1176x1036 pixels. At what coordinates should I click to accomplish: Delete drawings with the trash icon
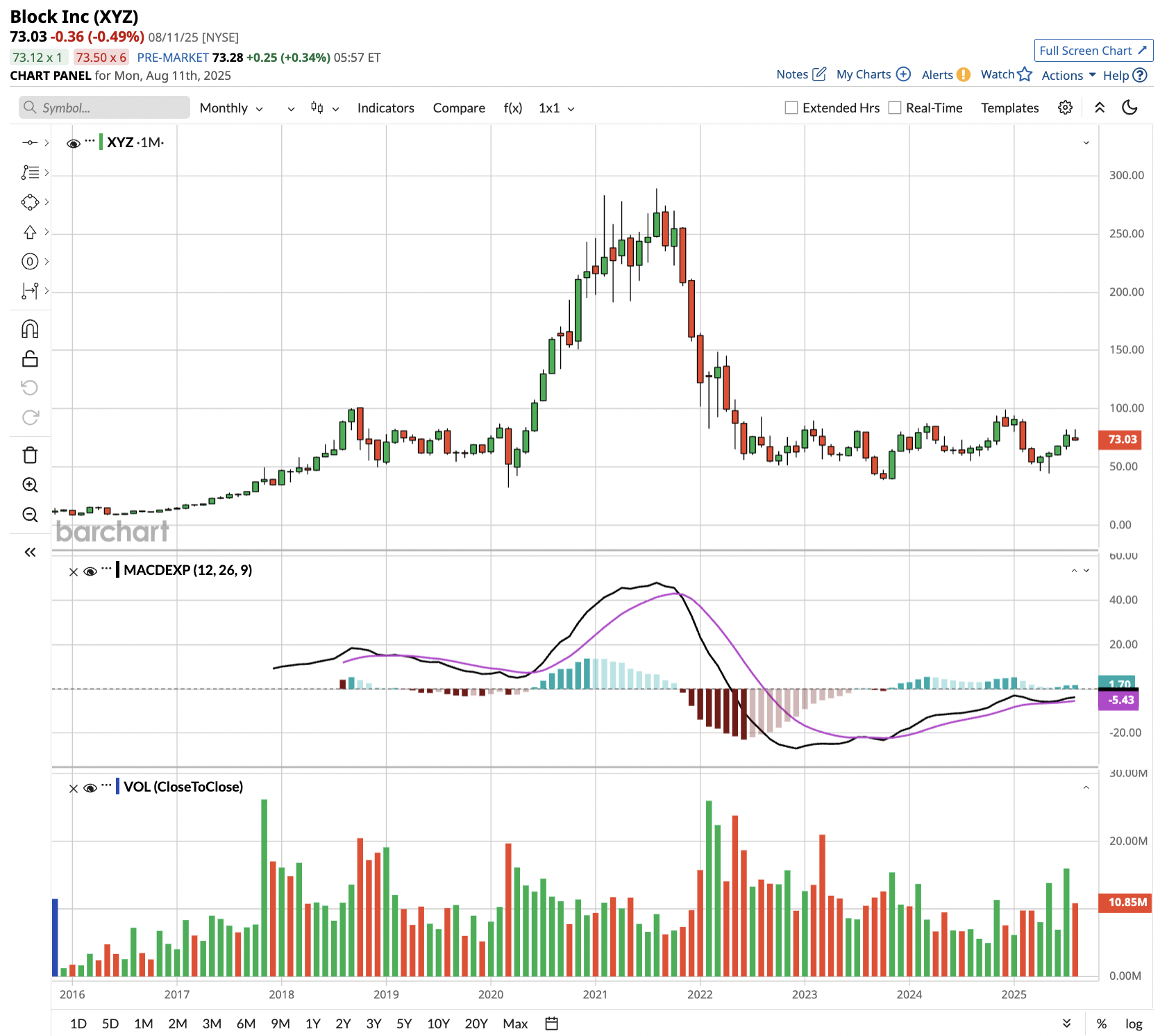30,455
